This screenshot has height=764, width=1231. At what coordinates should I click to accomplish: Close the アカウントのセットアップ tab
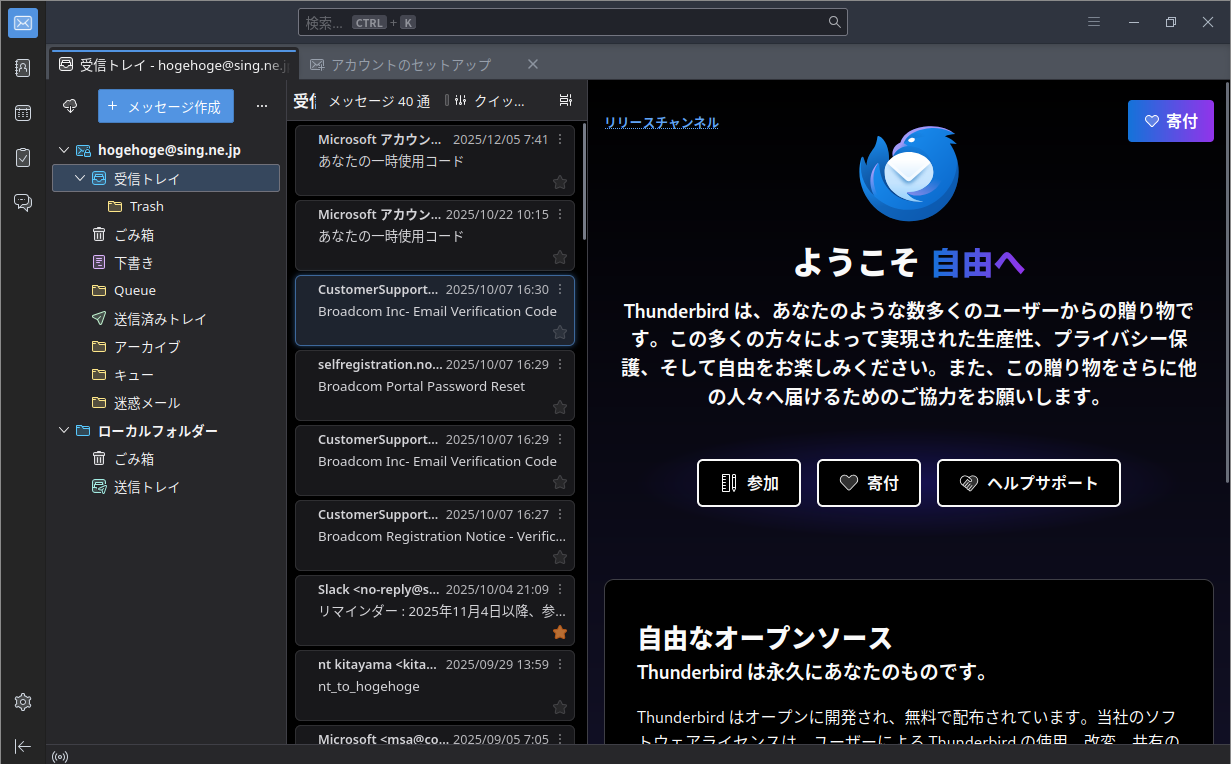pos(533,64)
